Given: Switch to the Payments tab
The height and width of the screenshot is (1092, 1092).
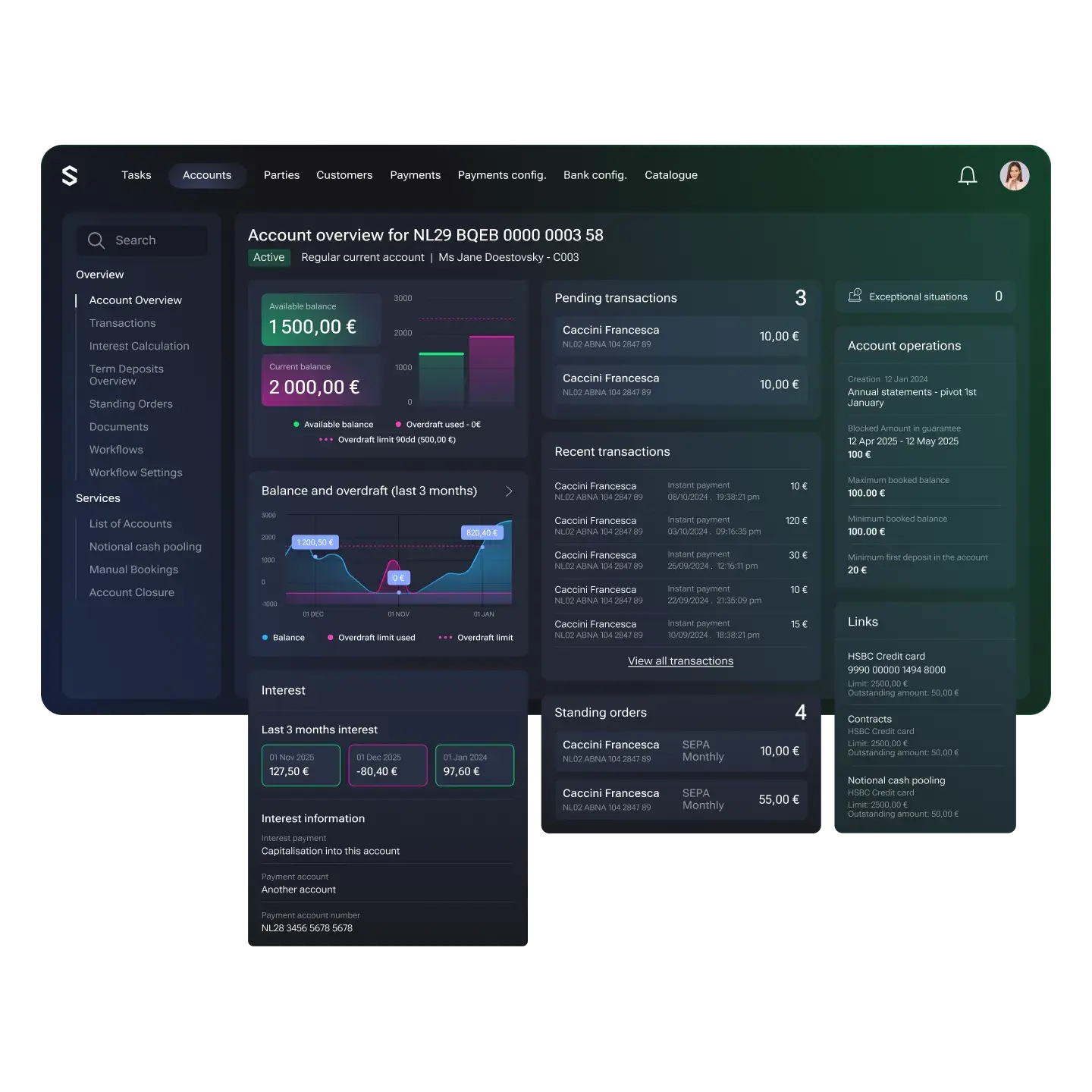Looking at the screenshot, I should (415, 175).
